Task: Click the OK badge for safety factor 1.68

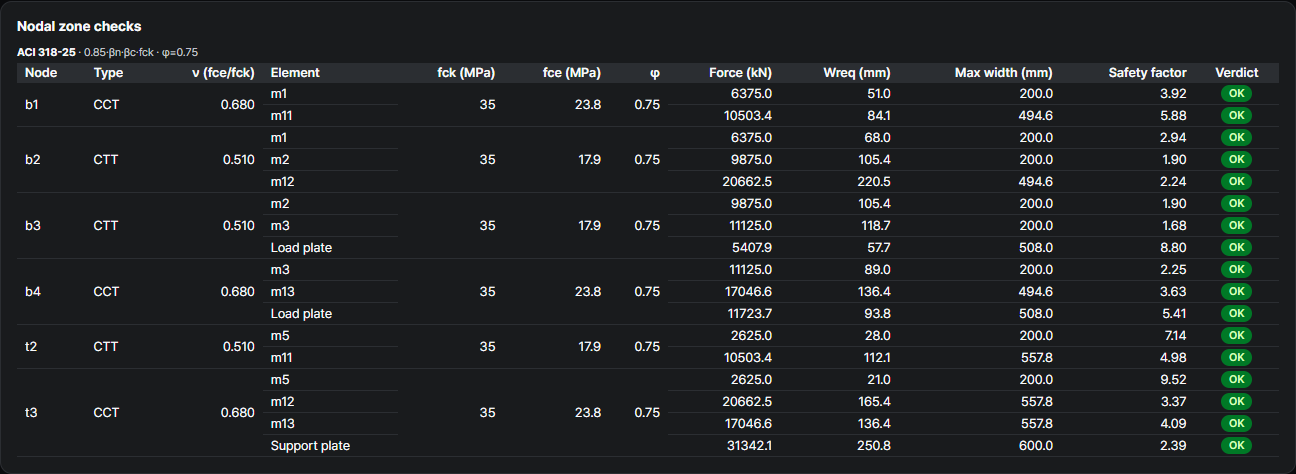Action: pos(1236,225)
